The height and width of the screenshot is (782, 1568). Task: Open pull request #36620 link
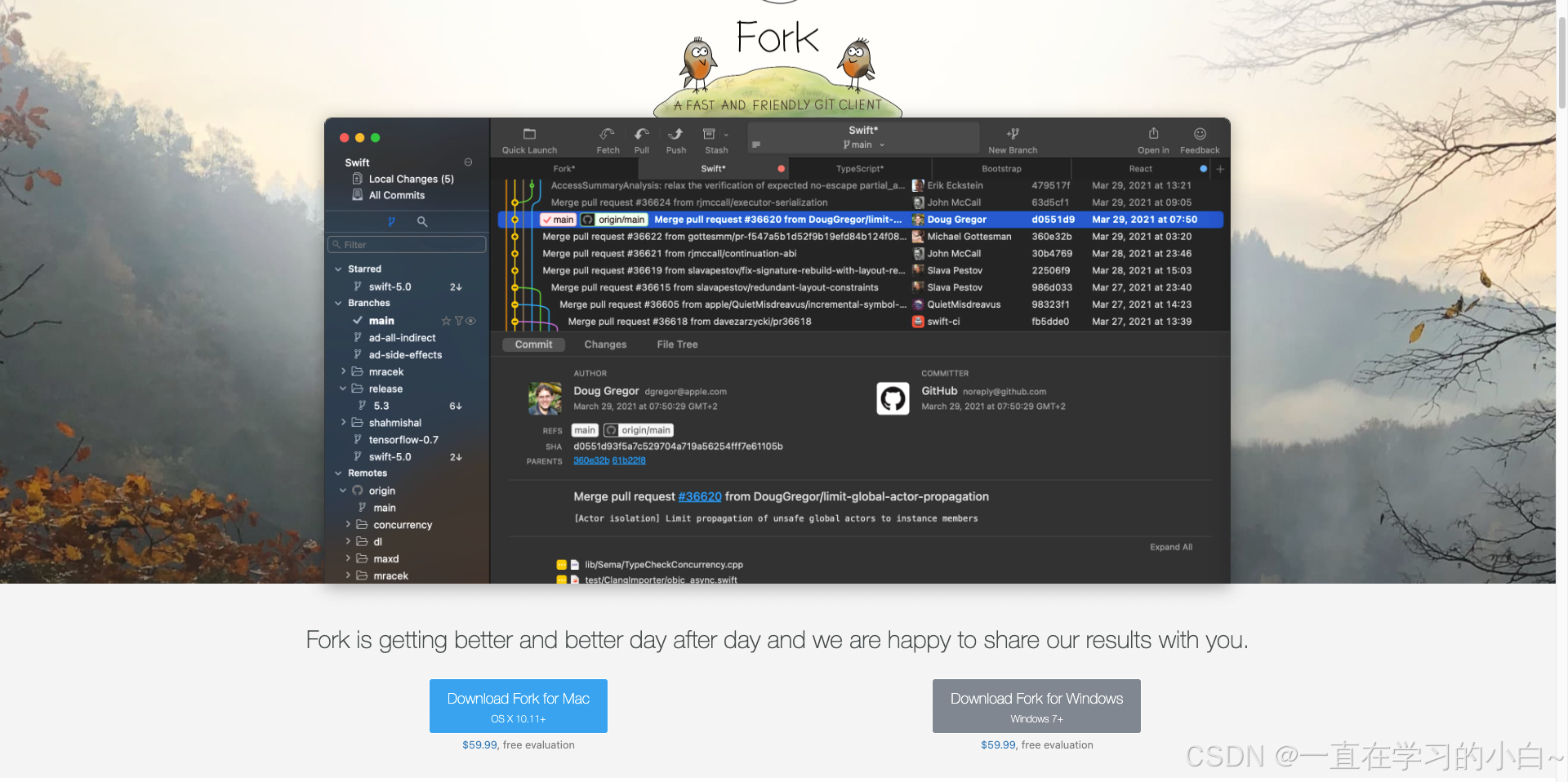pos(700,496)
